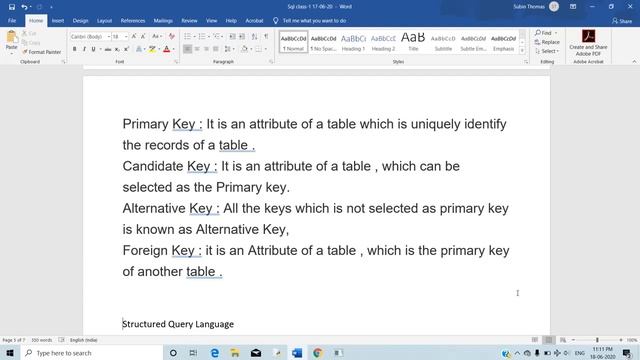Increase paragraph indent

pyautogui.click(x=242, y=36)
